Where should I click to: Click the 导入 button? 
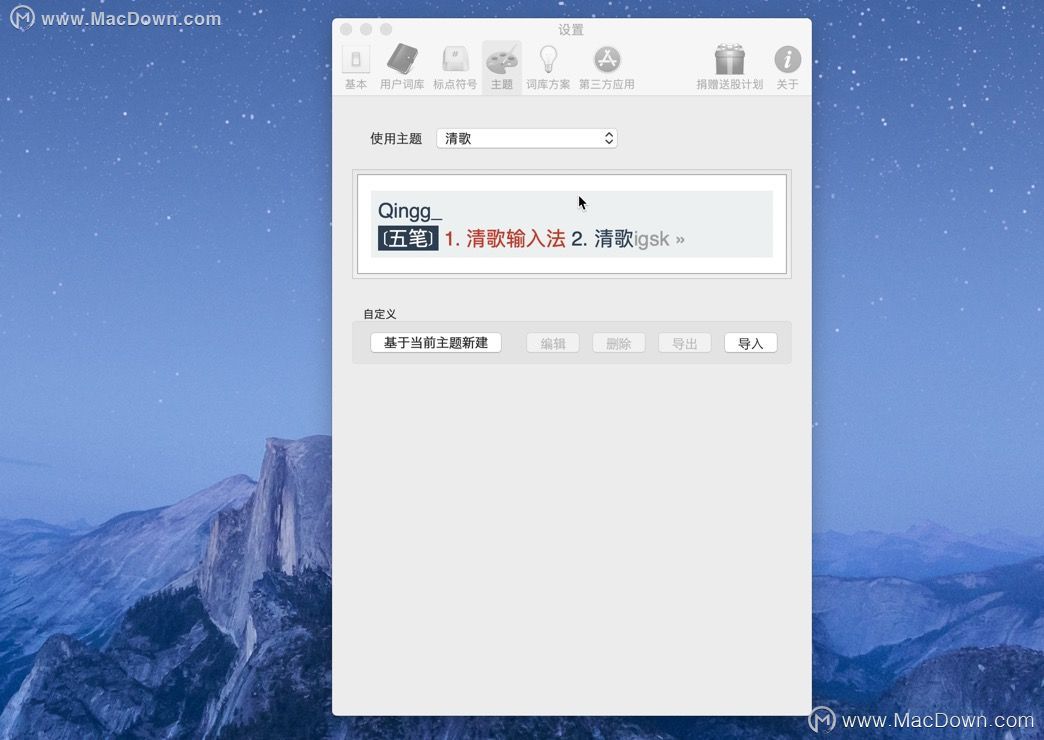point(750,343)
